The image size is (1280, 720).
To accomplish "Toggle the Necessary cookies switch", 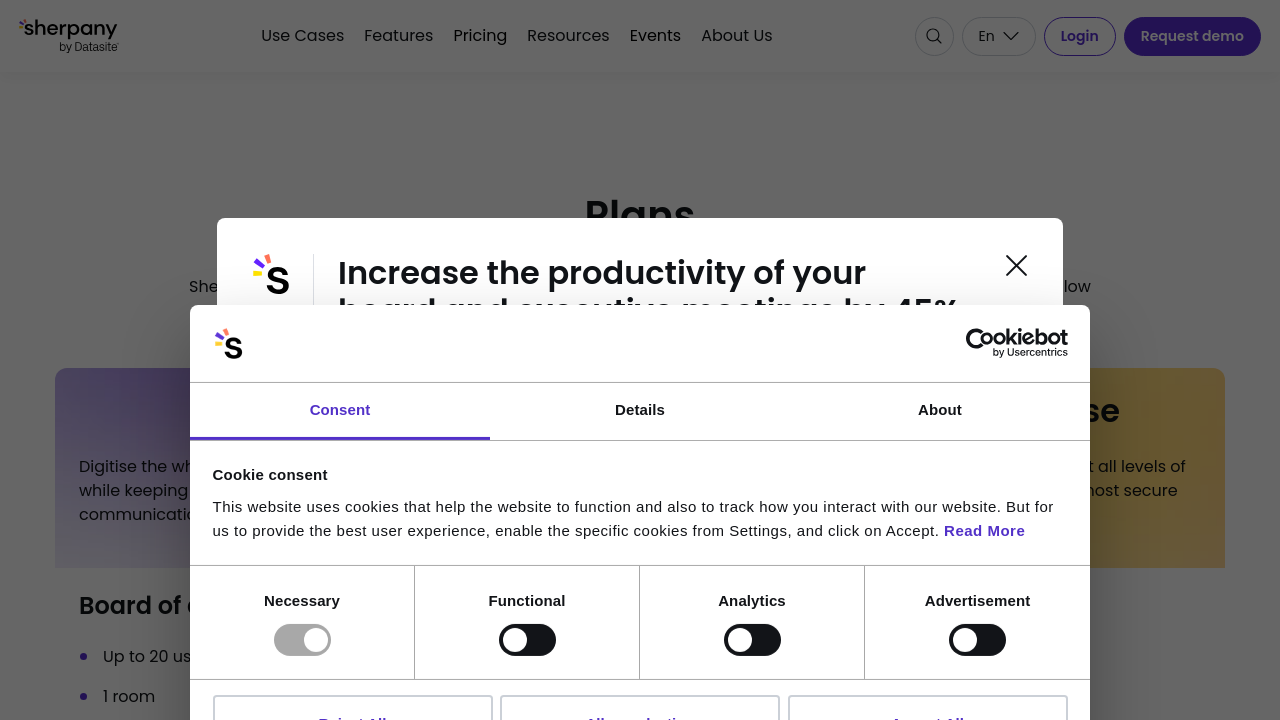I will tap(302, 640).
